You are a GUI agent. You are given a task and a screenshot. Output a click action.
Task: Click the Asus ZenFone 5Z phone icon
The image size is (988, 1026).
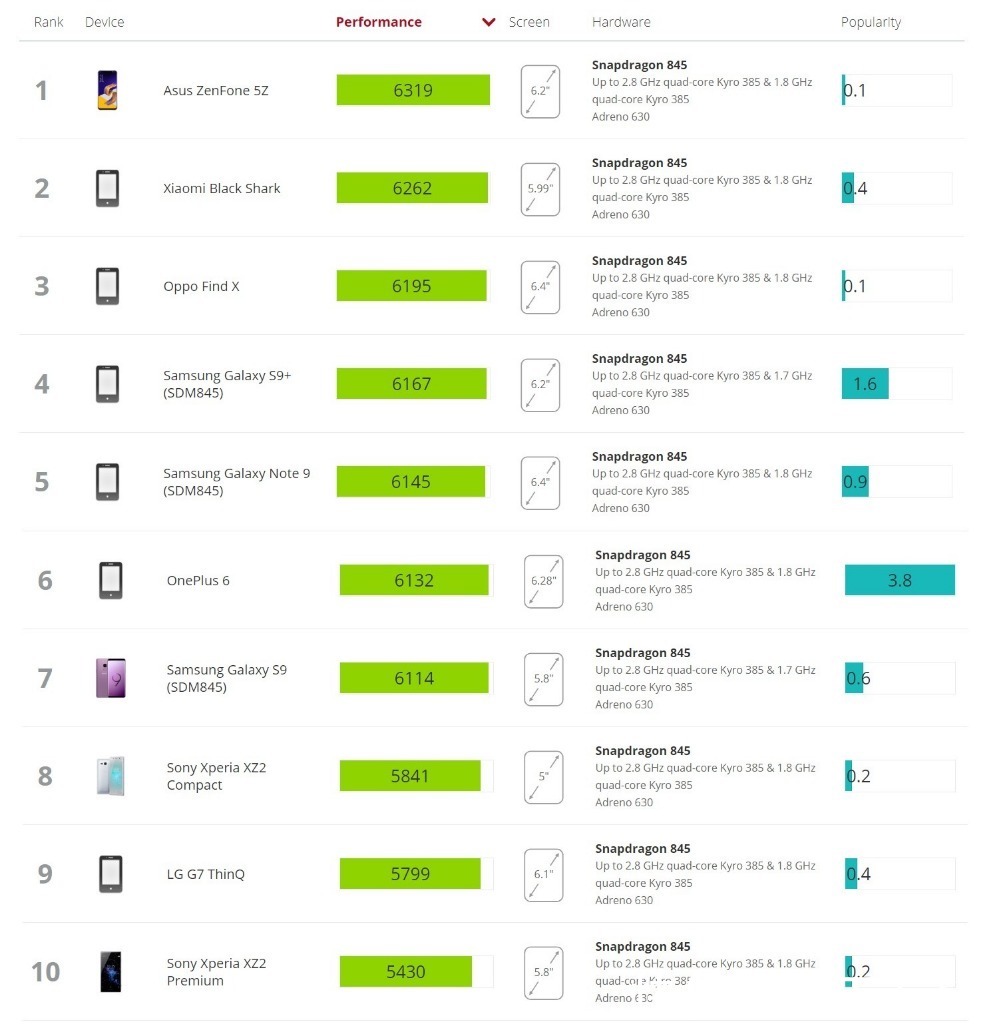107,90
